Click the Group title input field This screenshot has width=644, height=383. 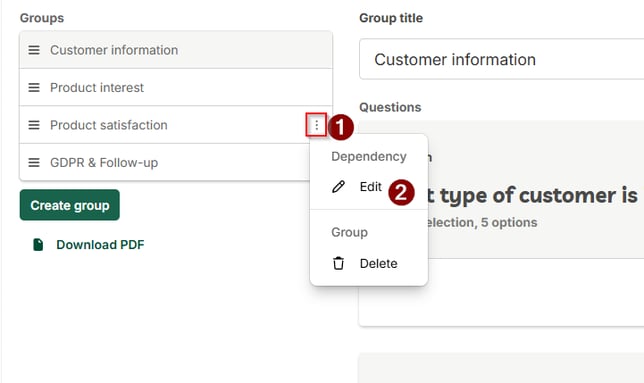(x=501, y=59)
